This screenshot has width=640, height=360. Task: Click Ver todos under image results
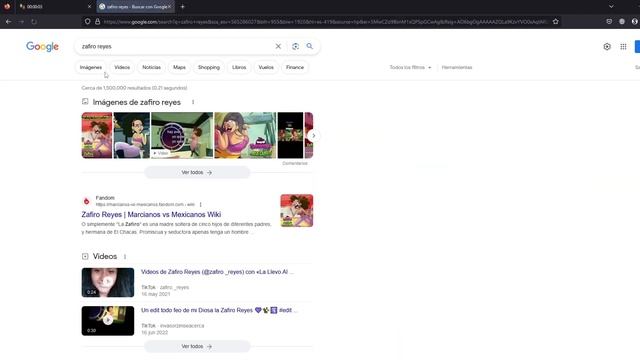tap(197, 173)
